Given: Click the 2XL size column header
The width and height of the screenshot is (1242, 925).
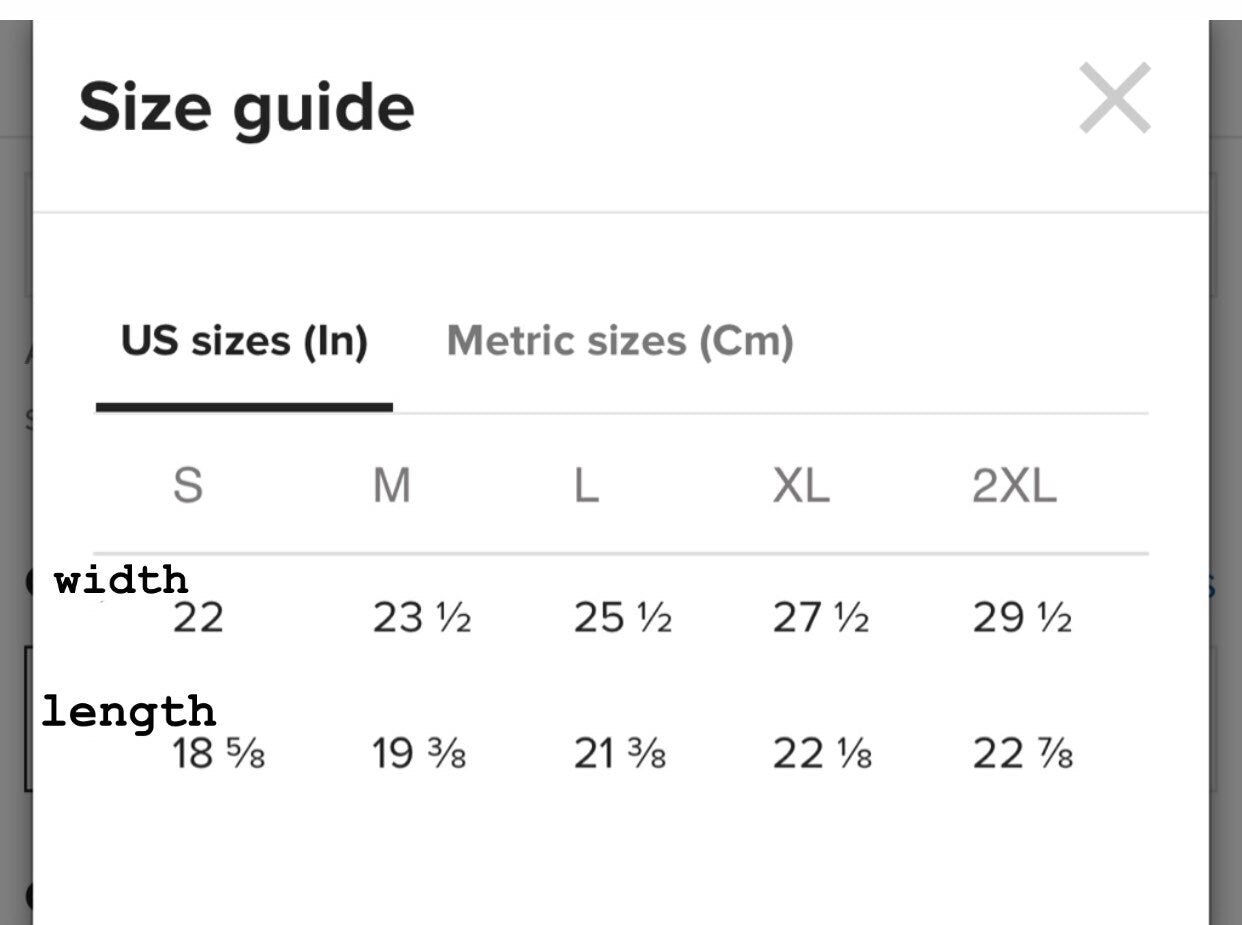Looking at the screenshot, I should [1014, 487].
